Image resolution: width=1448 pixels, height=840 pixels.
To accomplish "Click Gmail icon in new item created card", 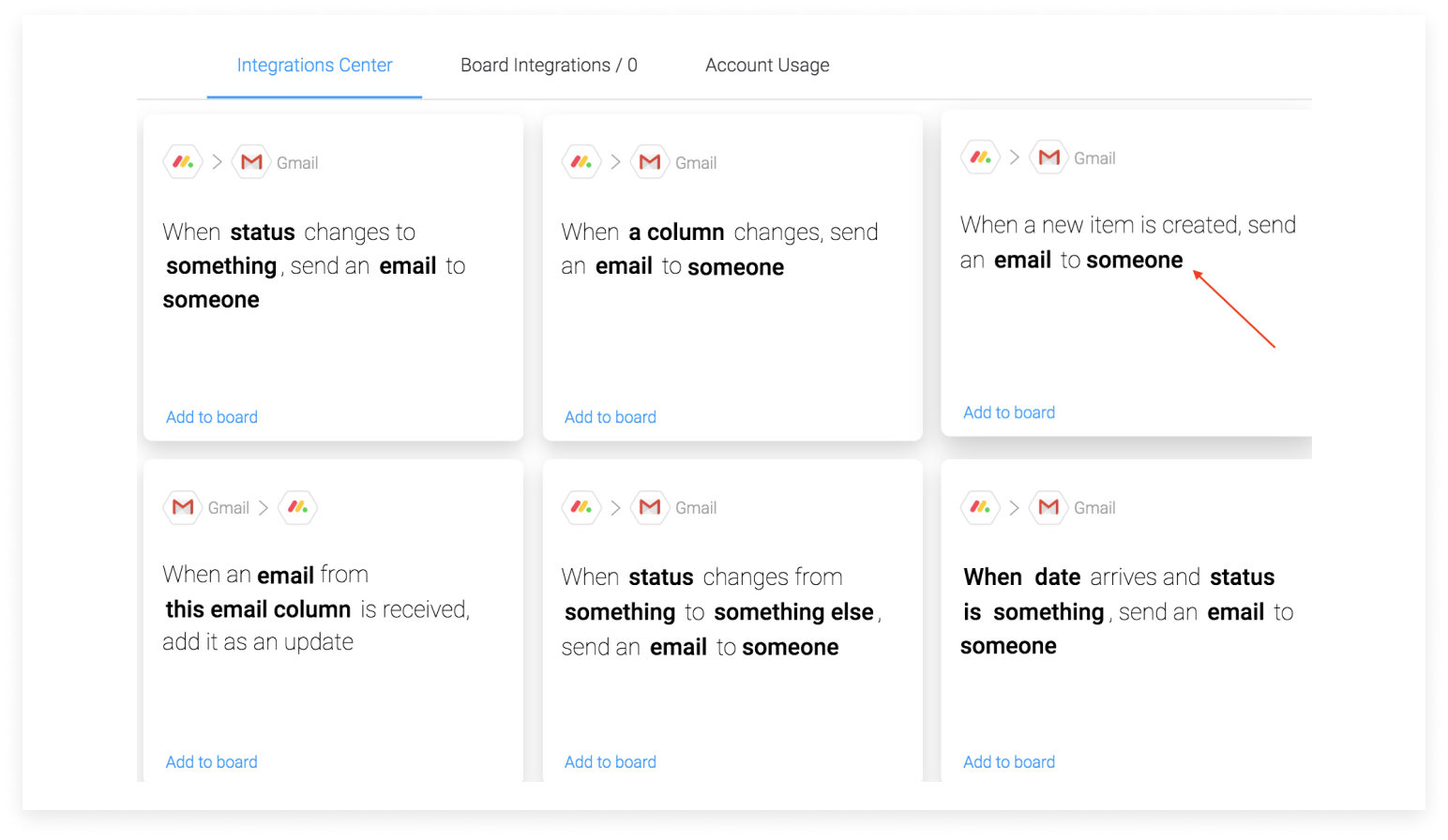I will coord(1048,157).
